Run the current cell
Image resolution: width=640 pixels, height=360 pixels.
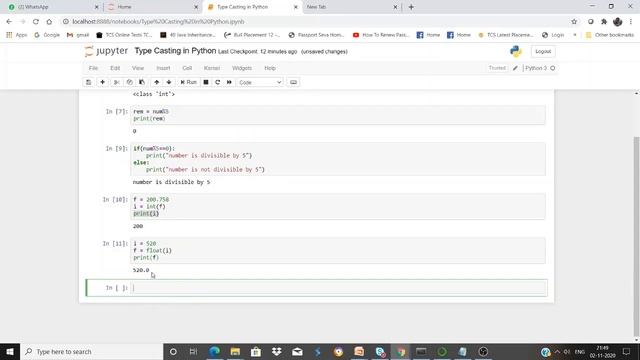(x=188, y=82)
